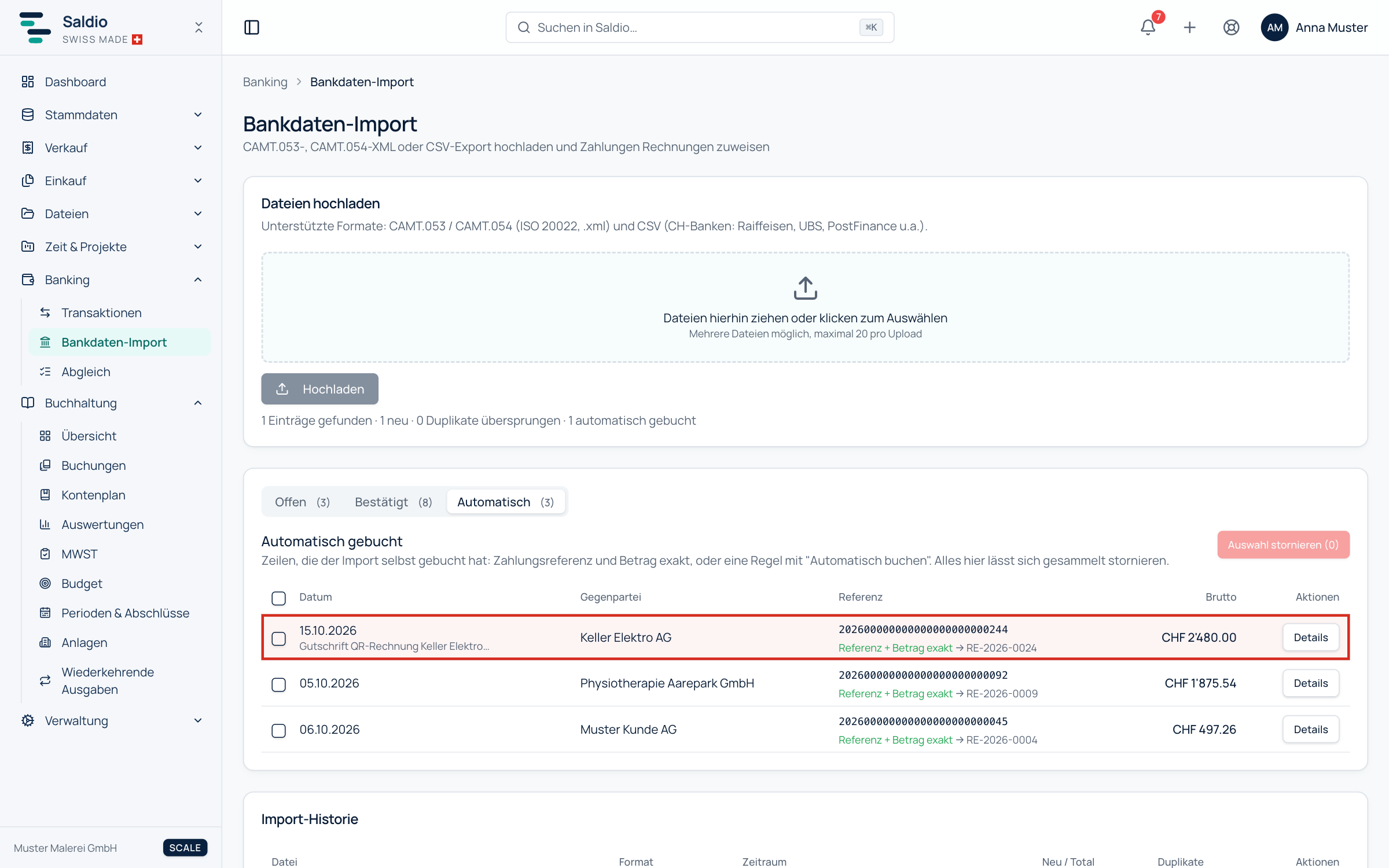Screen dimensions: 1389x868
Task: Expand the Verwaltung menu chevron
Action: point(198,720)
